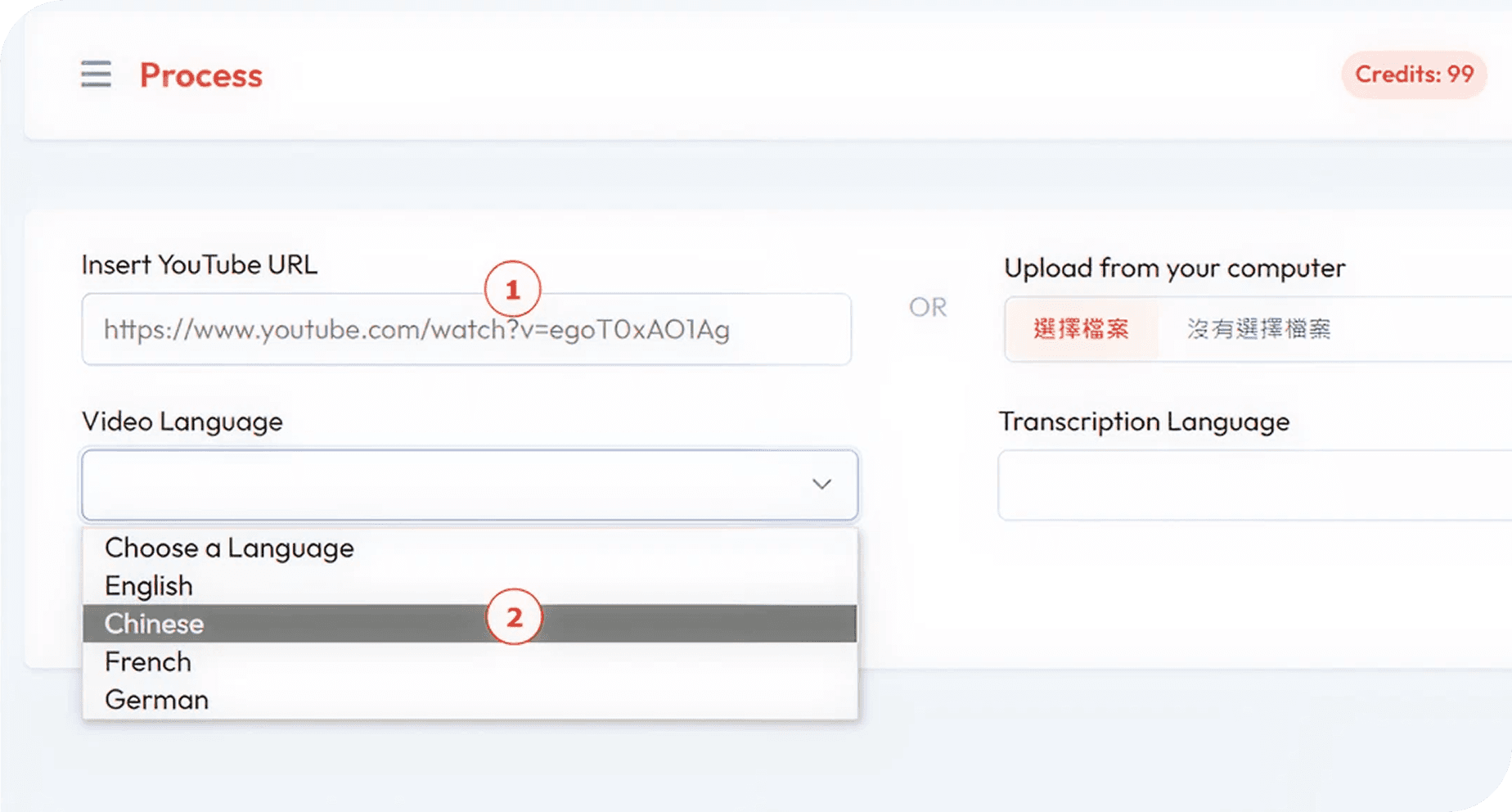Open the hamburger navigation menu
This screenshot has width=1512, height=812.
[96, 74]
